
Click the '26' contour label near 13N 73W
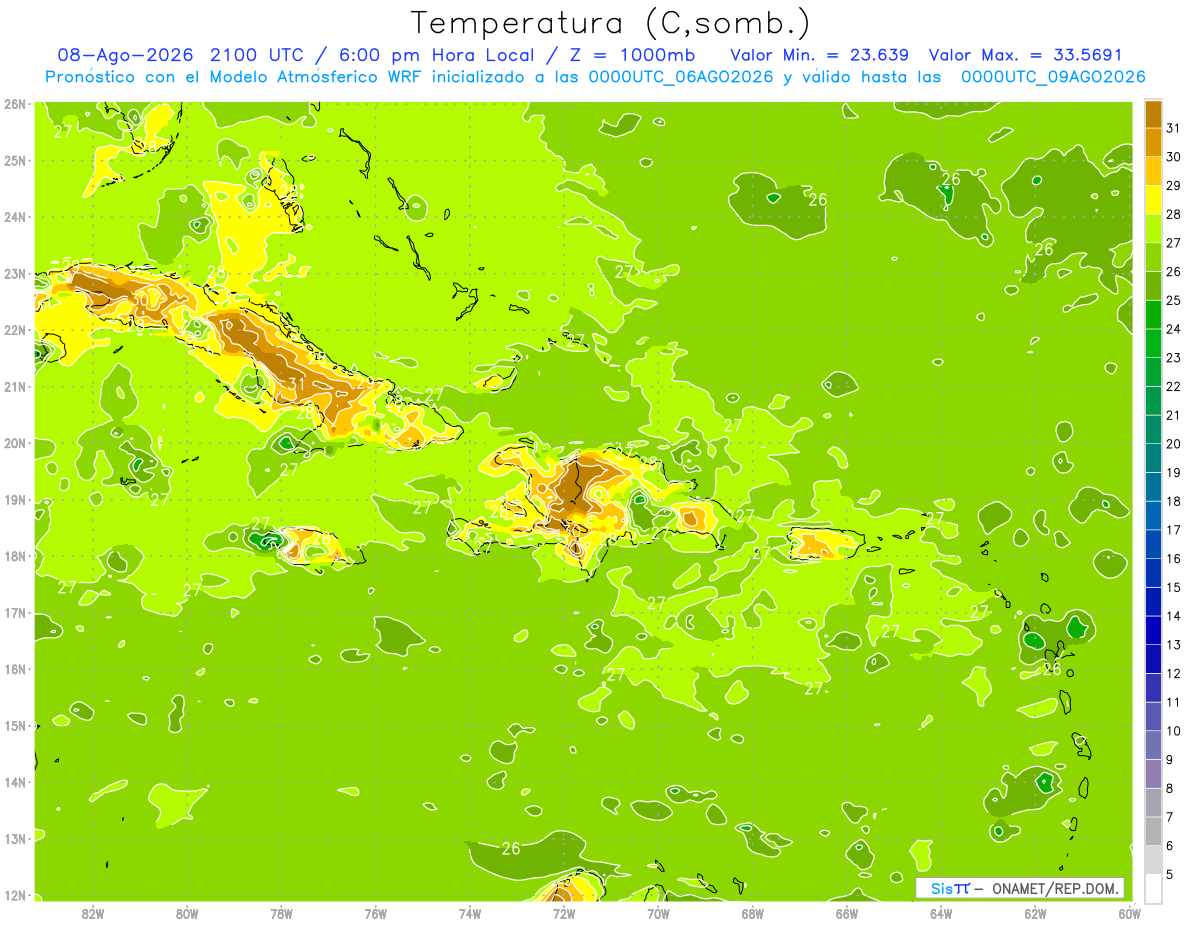point(511,848)
